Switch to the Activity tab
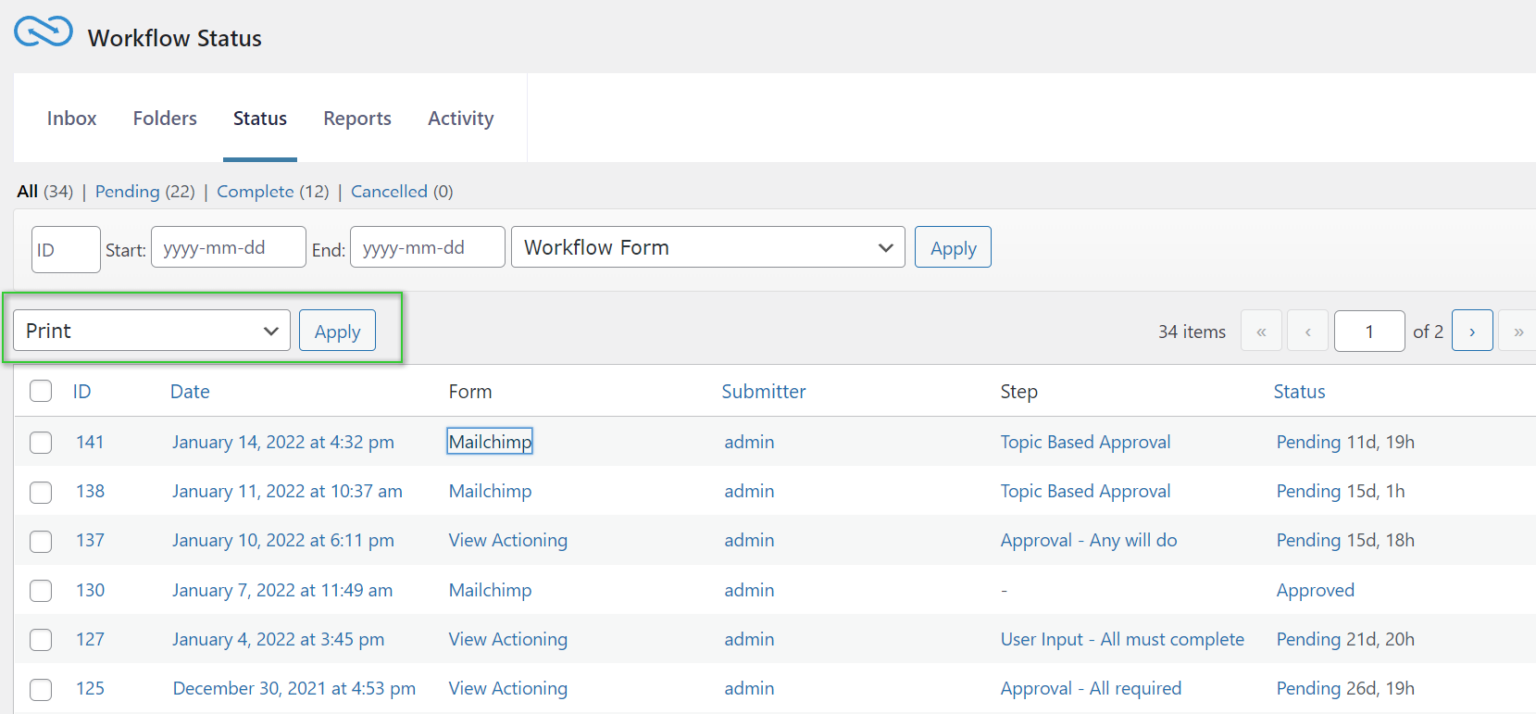This screenshot has width=1536, height=714. click(x=460, y=117)
